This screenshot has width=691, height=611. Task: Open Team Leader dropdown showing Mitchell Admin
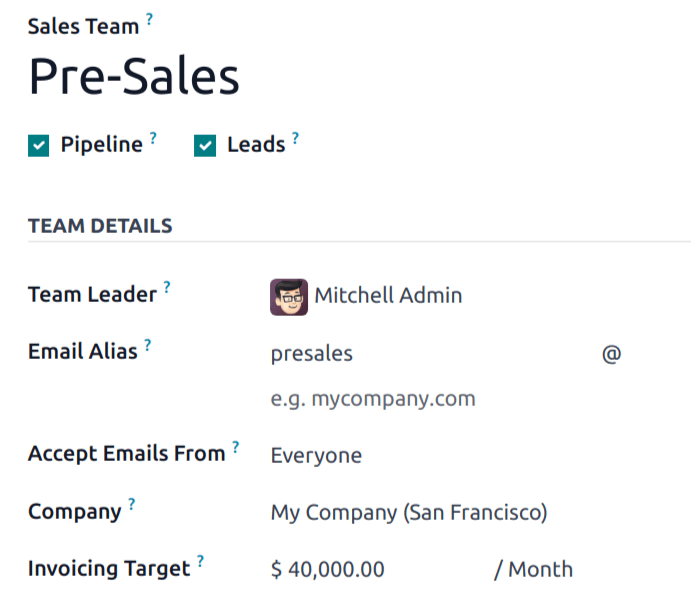coord(388,296)
